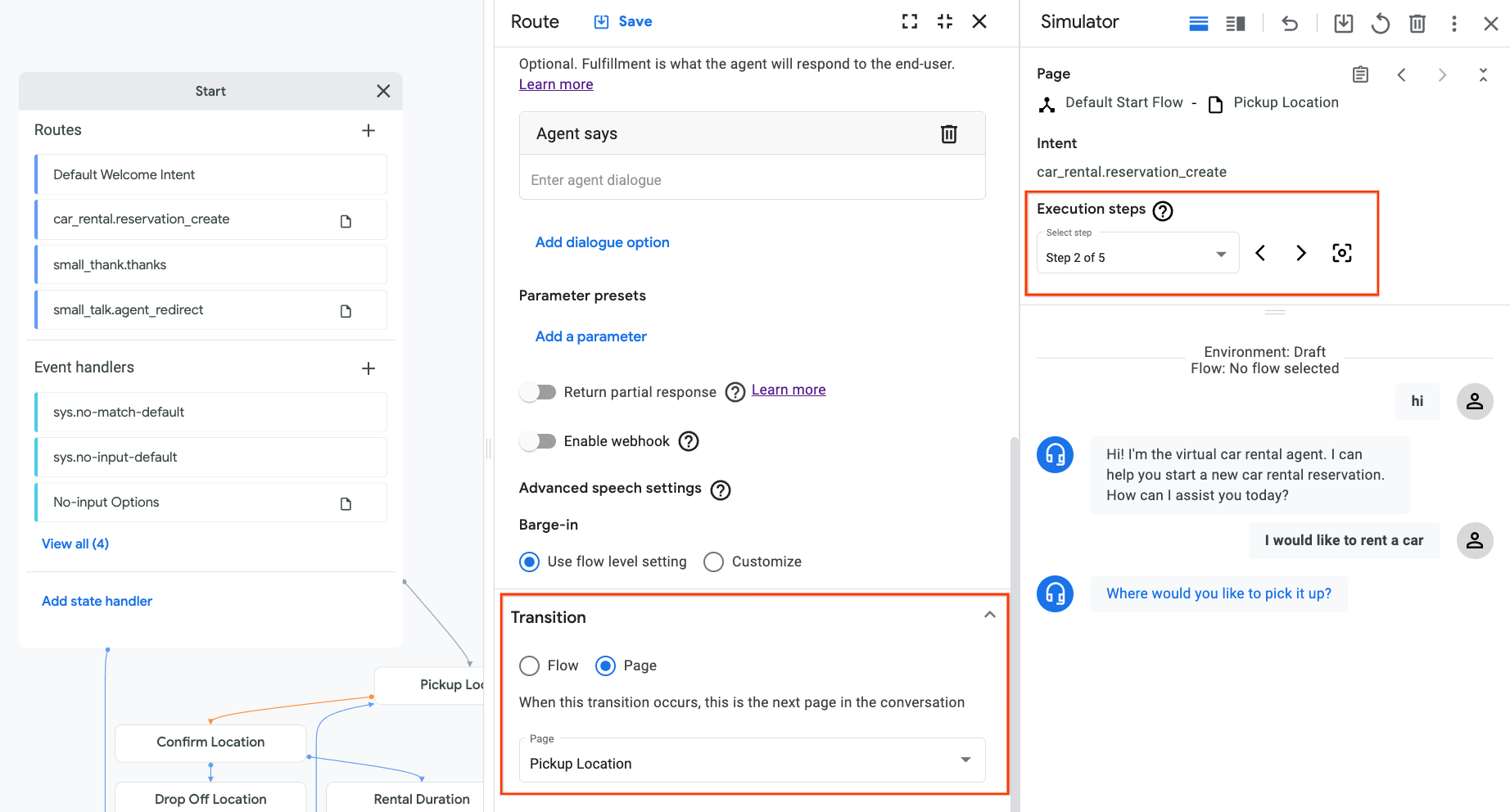
Task: Toggle Return partial response switch
Action: click(538, 392)
